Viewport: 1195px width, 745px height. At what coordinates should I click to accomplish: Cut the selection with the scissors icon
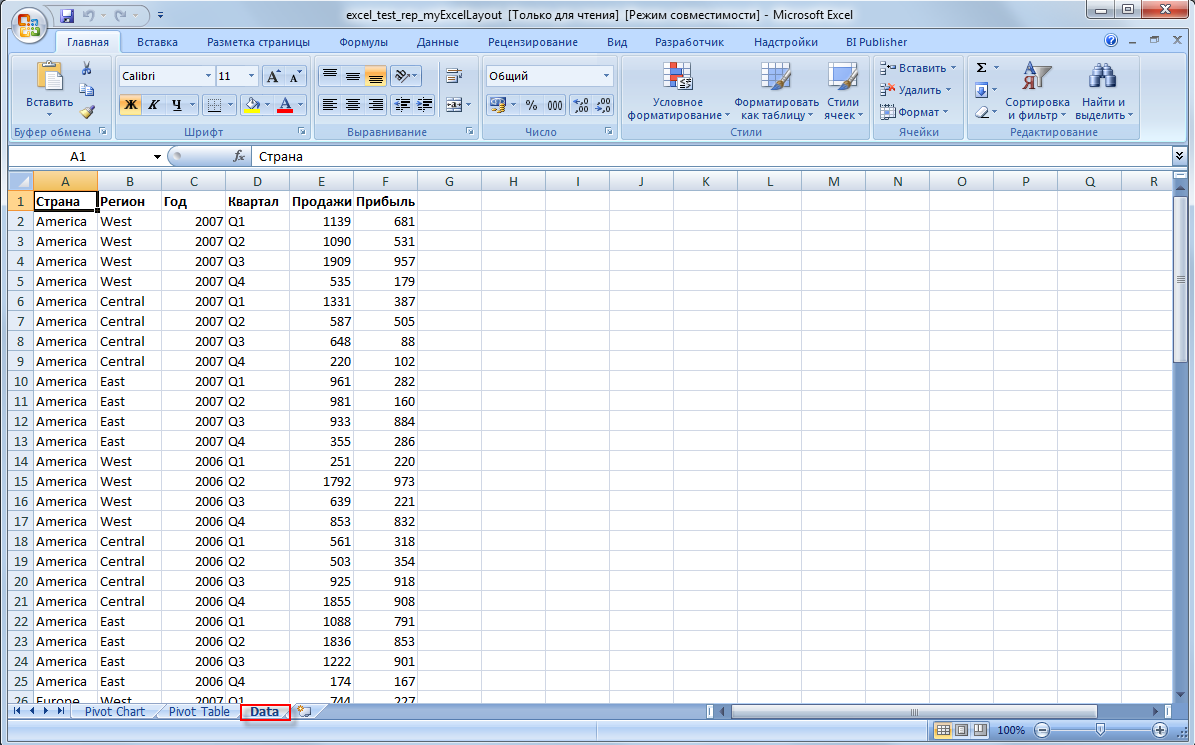(x=87, y=69)
